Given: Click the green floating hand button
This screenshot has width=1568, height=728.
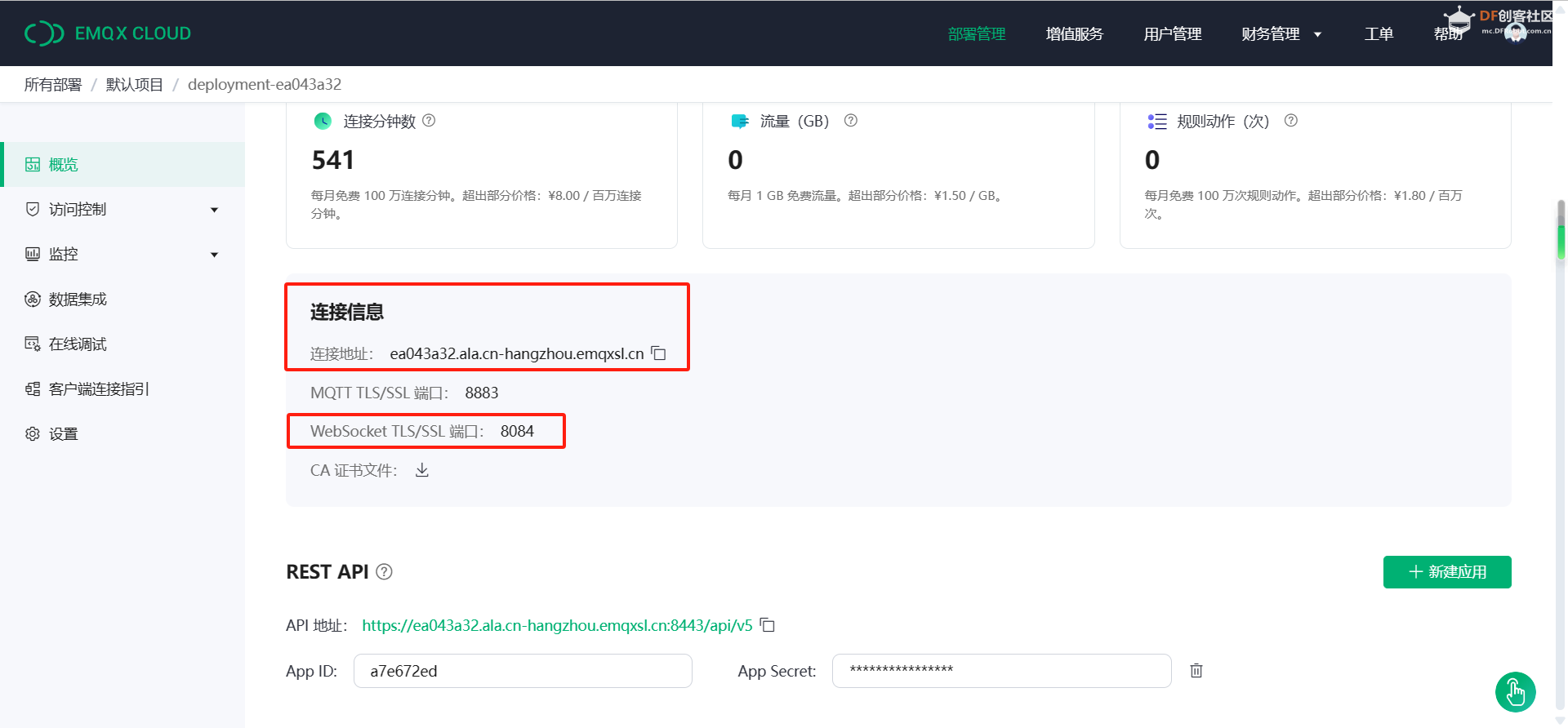Looking at the screenshot, I should (x=1516, y=692).
